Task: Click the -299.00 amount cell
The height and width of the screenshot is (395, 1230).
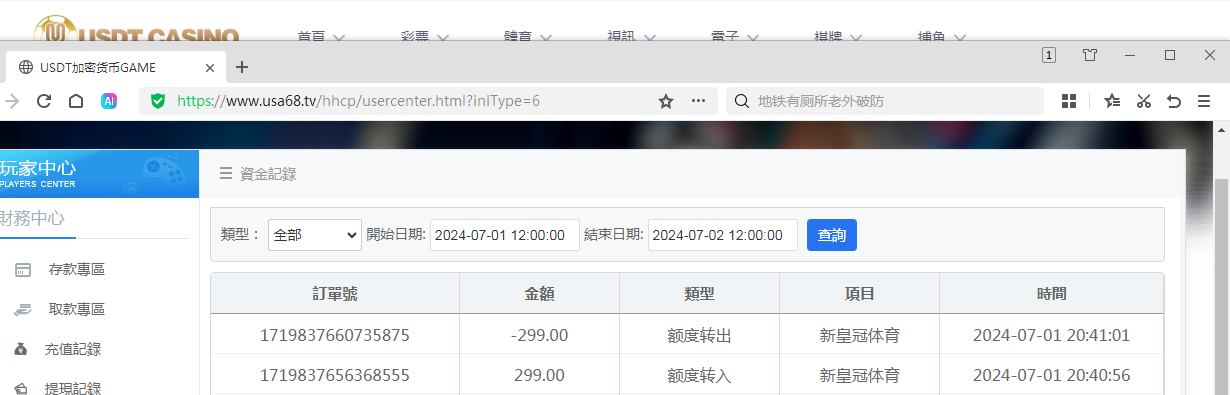Action: (539, 336)
